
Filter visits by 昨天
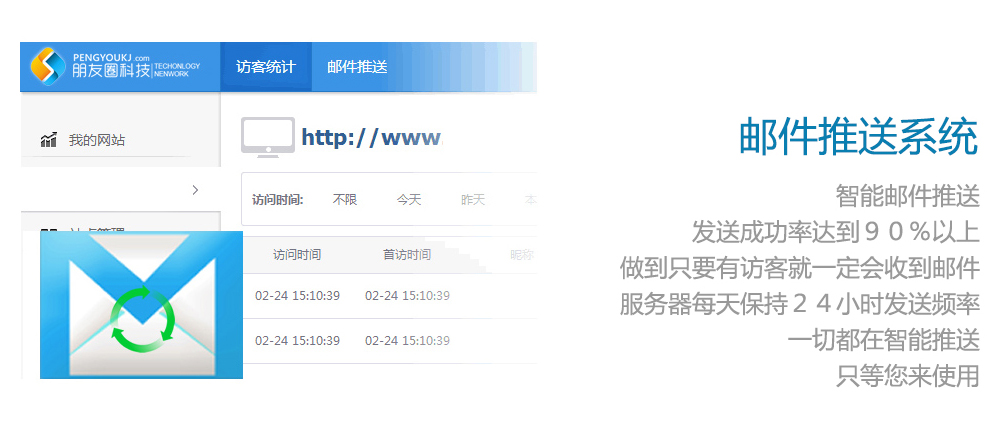pos(472,199)
